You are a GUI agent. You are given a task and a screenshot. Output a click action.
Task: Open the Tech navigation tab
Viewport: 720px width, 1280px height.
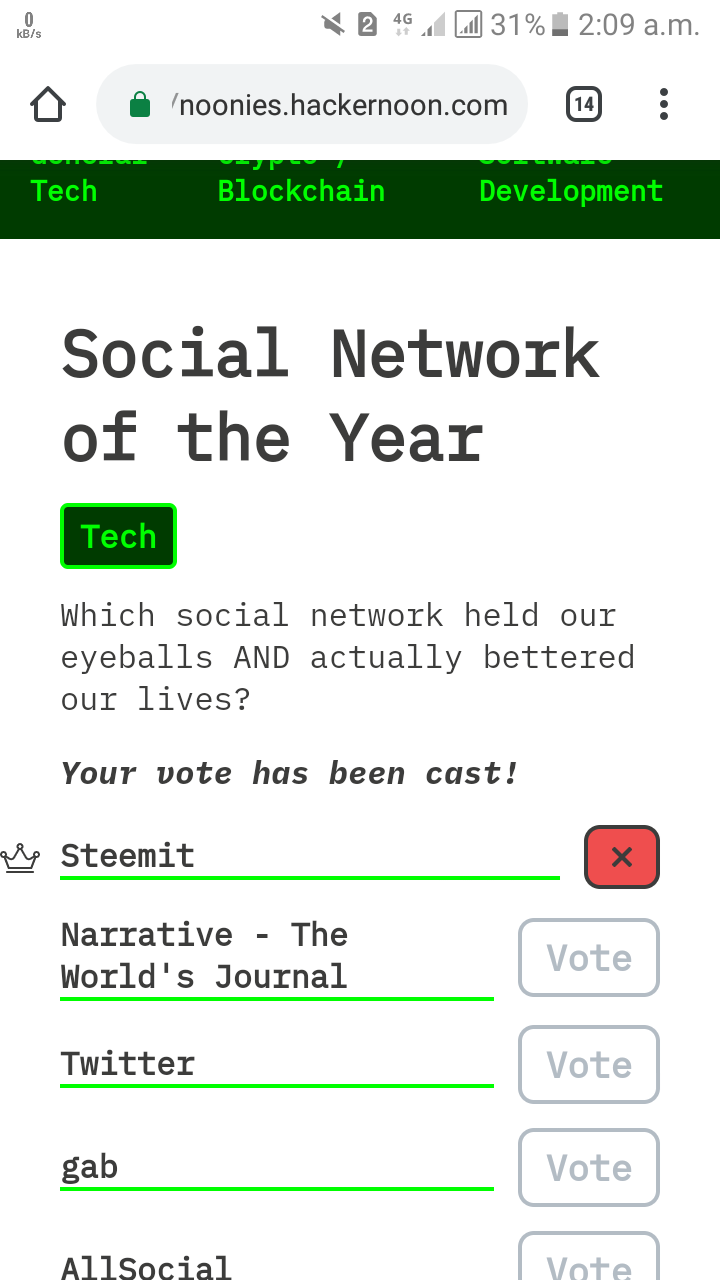pos(64,190)
